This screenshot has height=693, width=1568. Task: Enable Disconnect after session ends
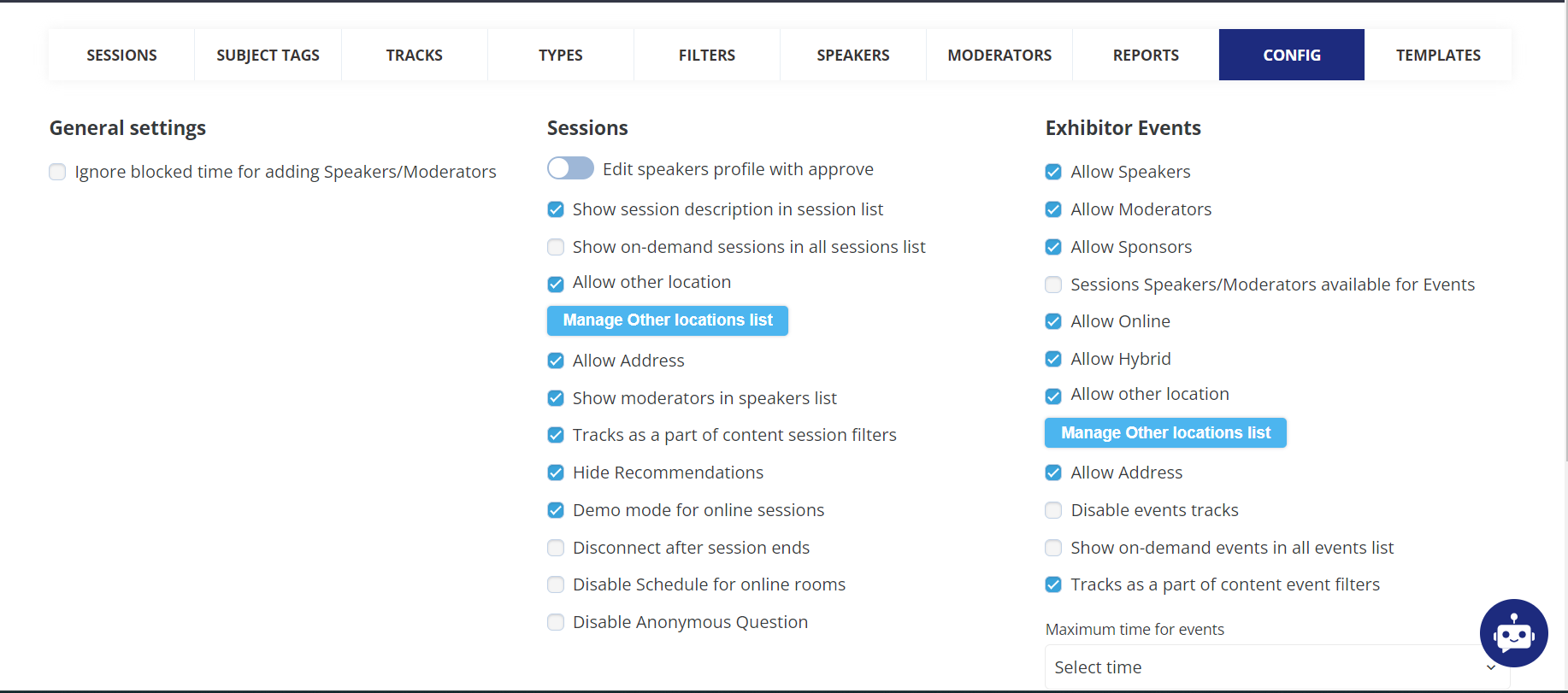[x=556, y=548]
